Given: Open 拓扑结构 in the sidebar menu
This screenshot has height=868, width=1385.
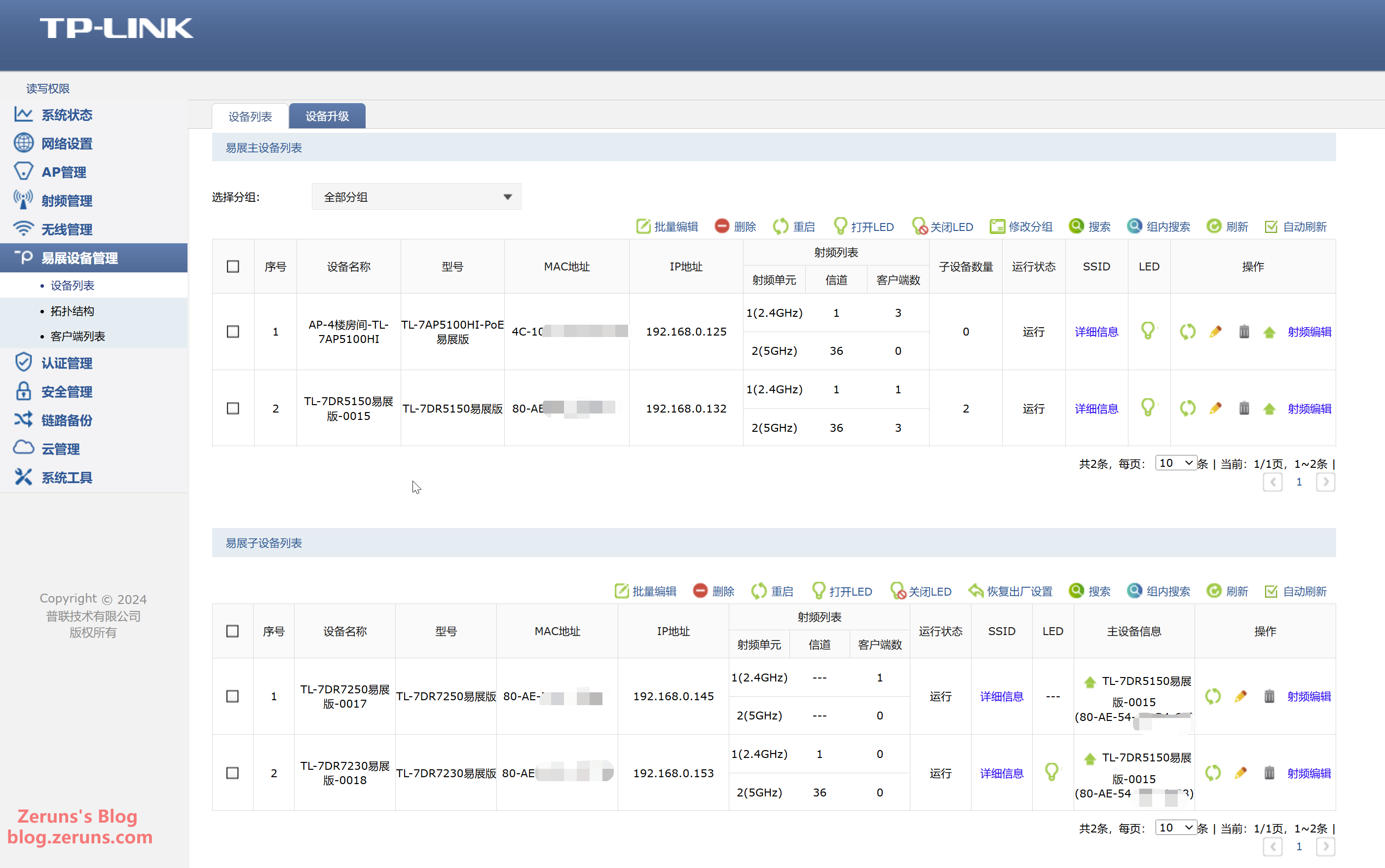Looking at the screenshot, I should coord(73,311).
